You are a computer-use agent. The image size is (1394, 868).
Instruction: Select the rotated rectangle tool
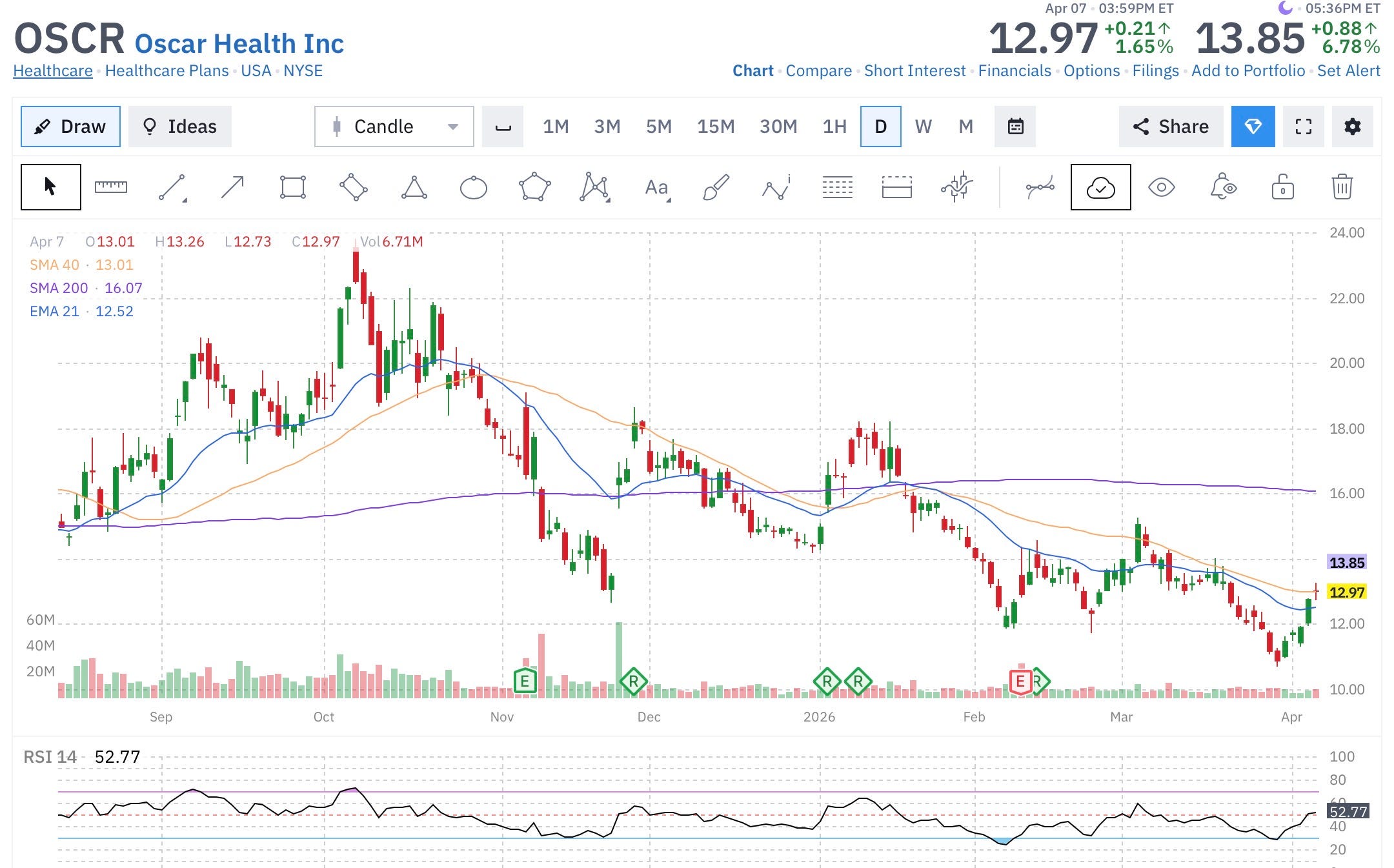(354, 187)
